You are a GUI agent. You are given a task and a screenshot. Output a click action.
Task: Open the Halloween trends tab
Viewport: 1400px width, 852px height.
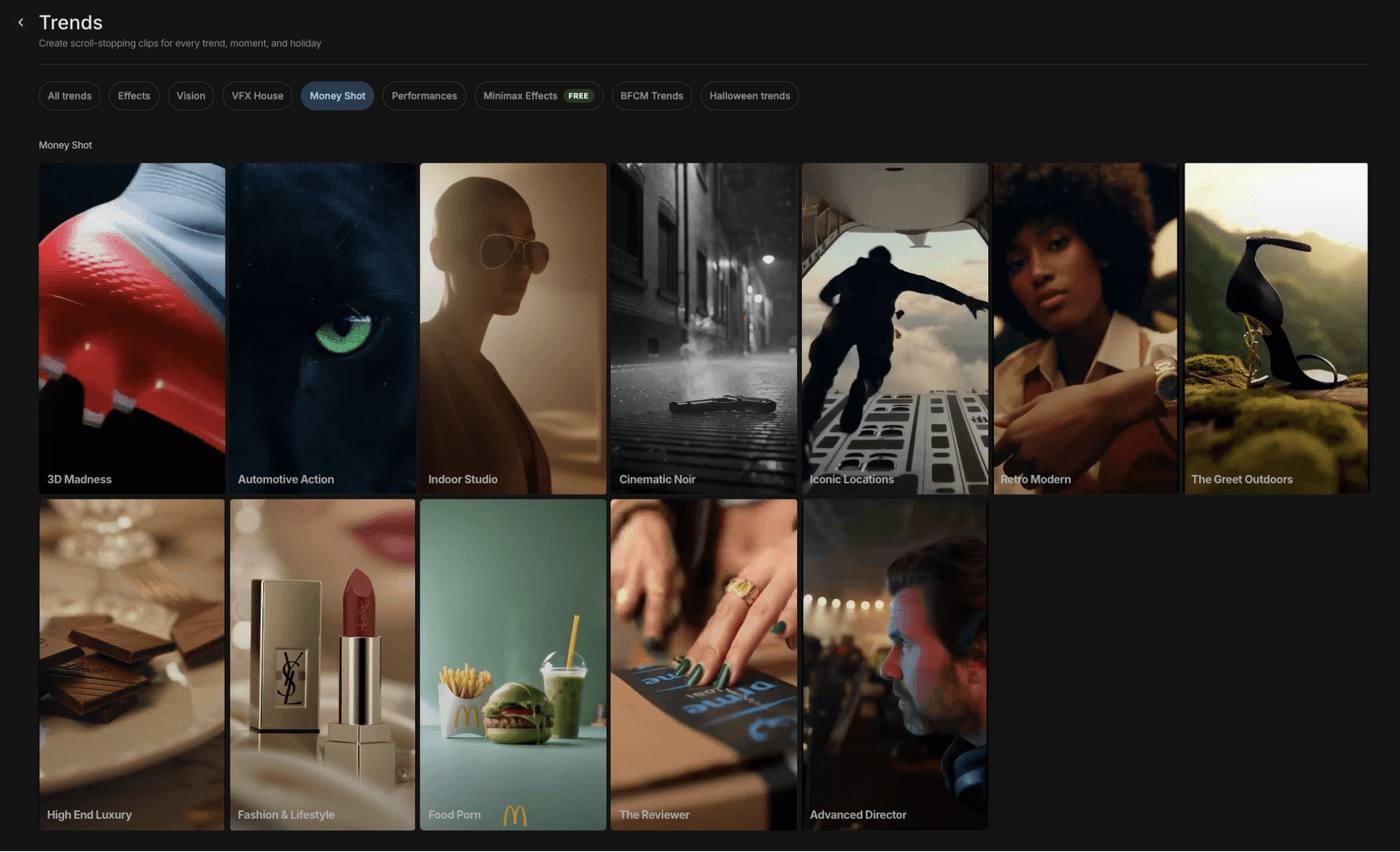tap(749, 96)
